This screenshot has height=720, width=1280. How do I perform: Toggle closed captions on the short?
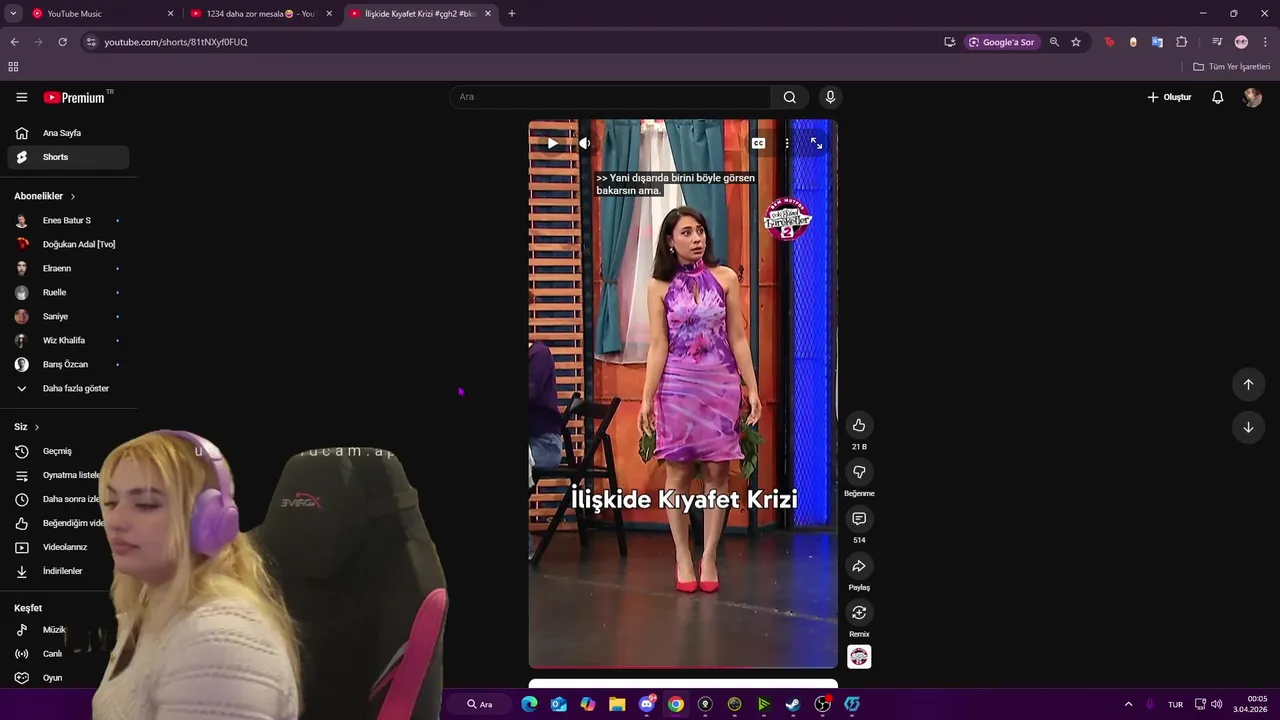[759, 143]
